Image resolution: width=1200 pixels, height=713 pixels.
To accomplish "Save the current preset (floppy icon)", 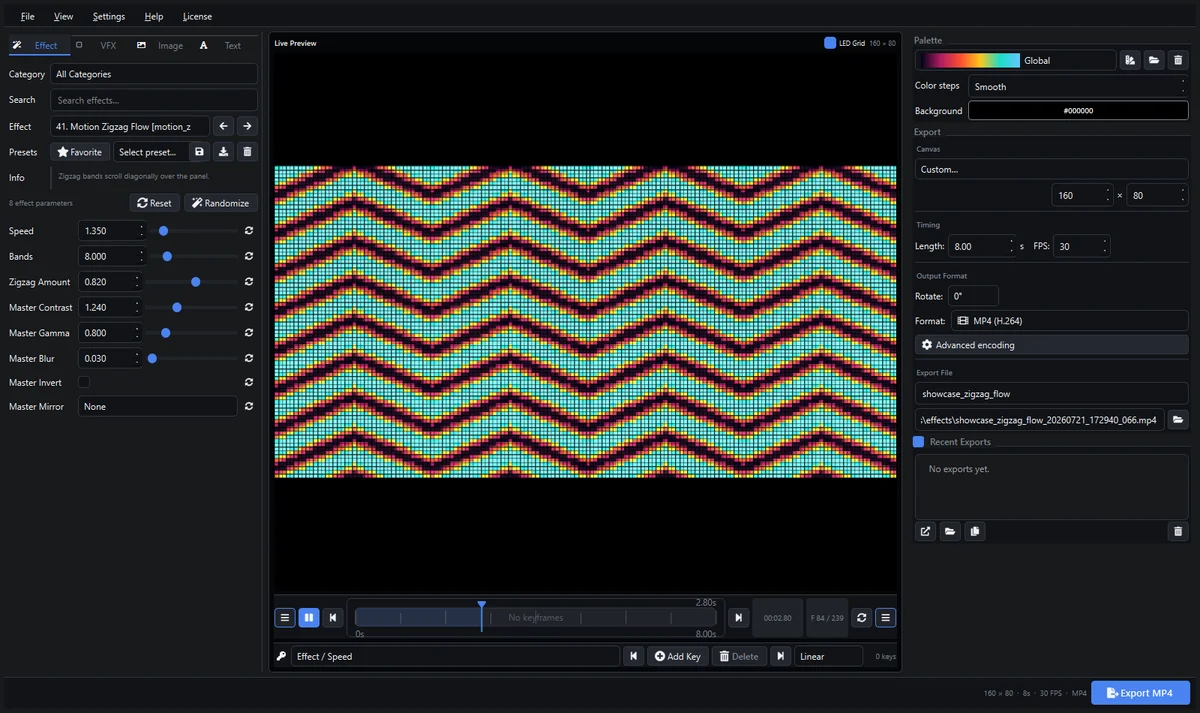I will click(x=200, y=152).
